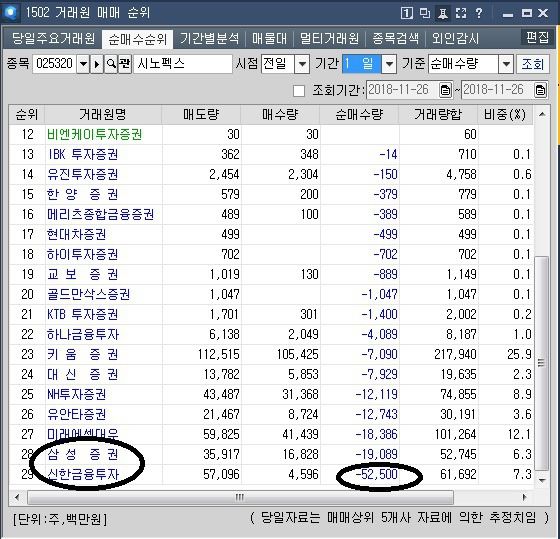560x539 pixels.
Task: Select the 메리츠종합금융증권 row
Action: 271,215
